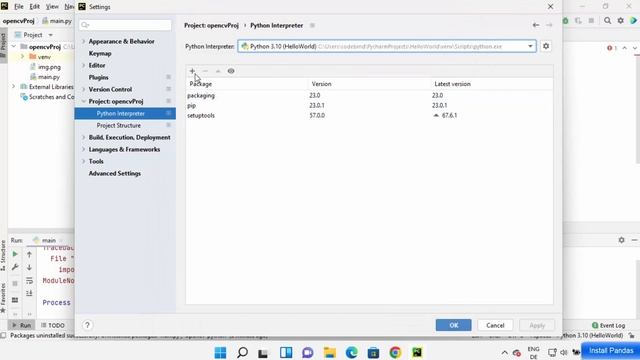Viewport: 640px width, 360px height.
Task: Click the OK button
Action: [453, 325]
